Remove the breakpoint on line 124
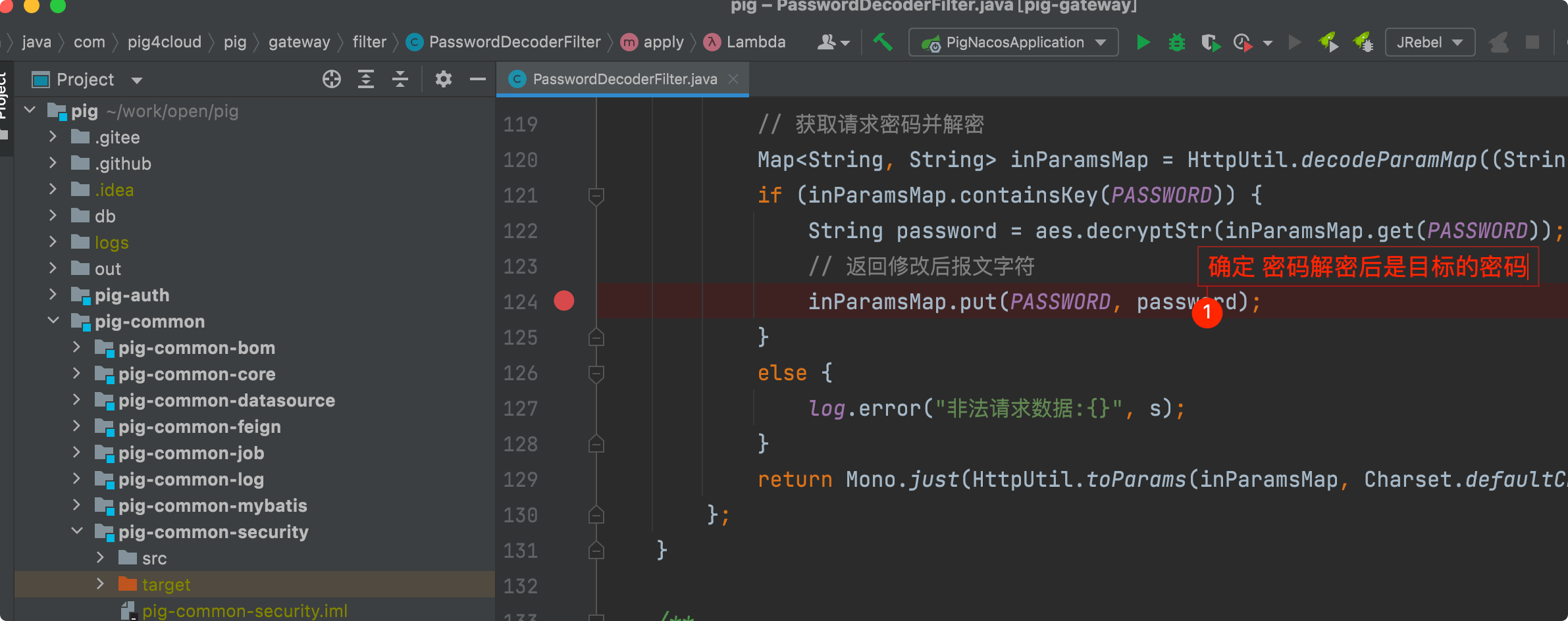 click(564, 301)
